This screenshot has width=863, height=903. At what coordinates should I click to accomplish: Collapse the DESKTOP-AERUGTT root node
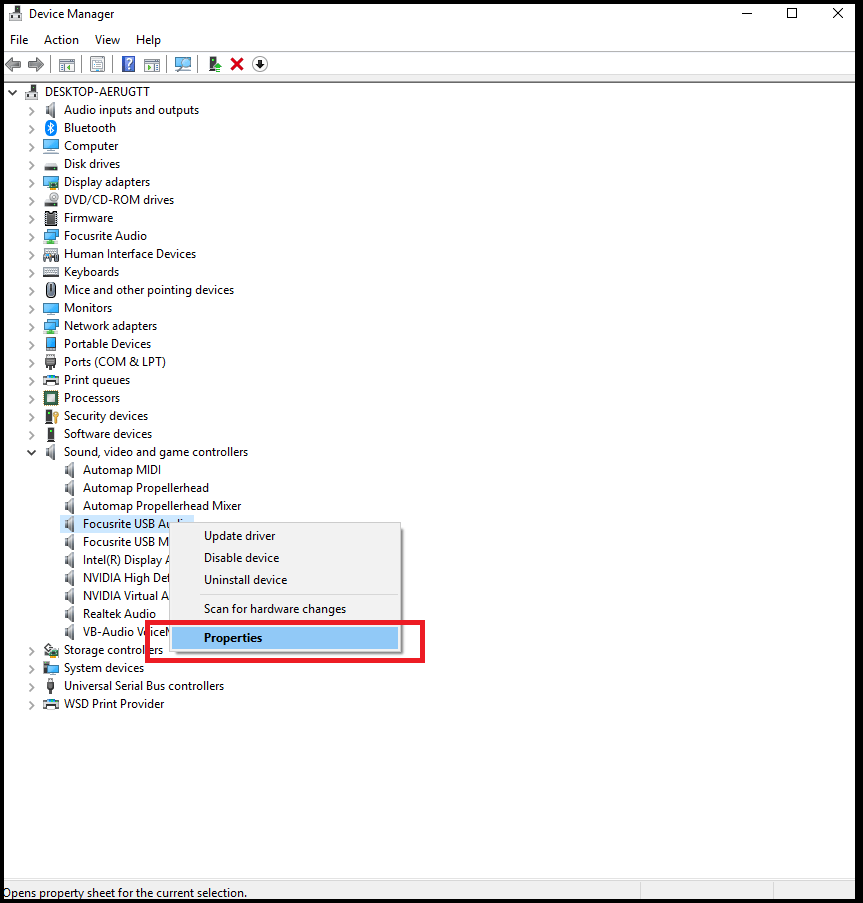[x=13, y=92]
